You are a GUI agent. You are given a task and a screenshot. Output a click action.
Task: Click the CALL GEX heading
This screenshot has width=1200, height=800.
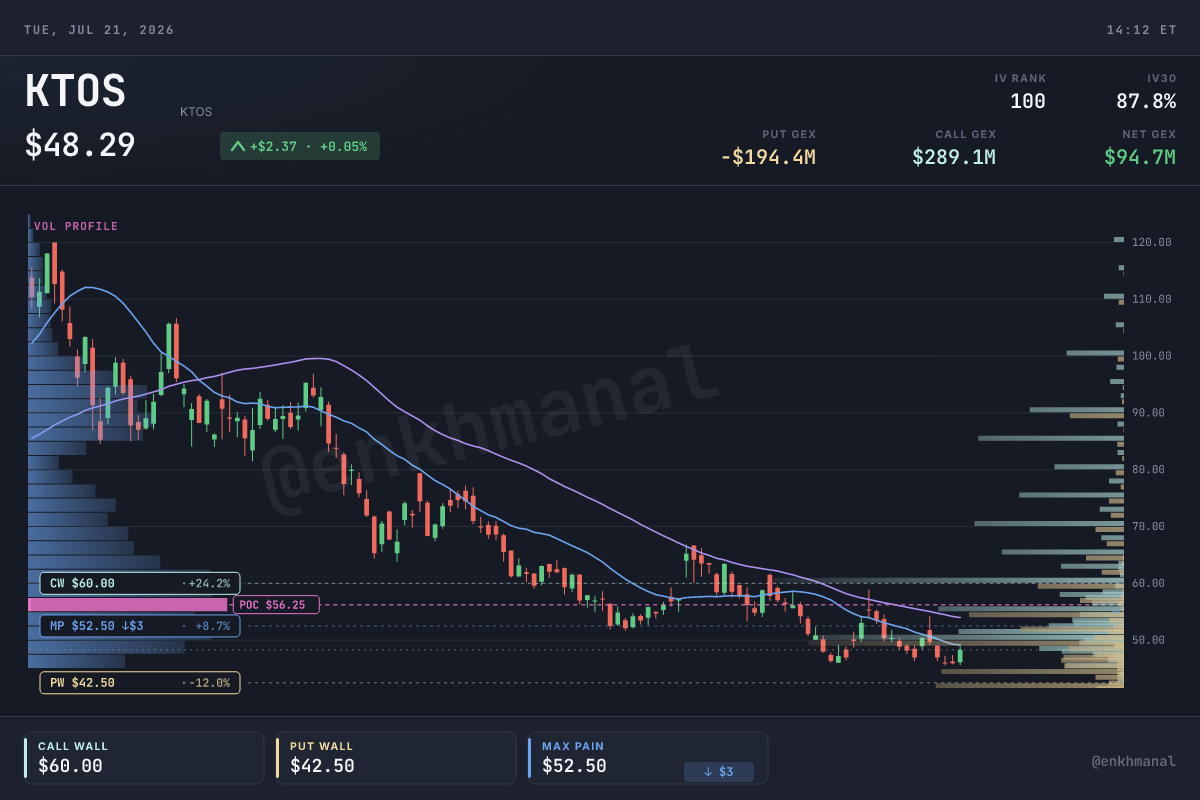pos(966,134)
